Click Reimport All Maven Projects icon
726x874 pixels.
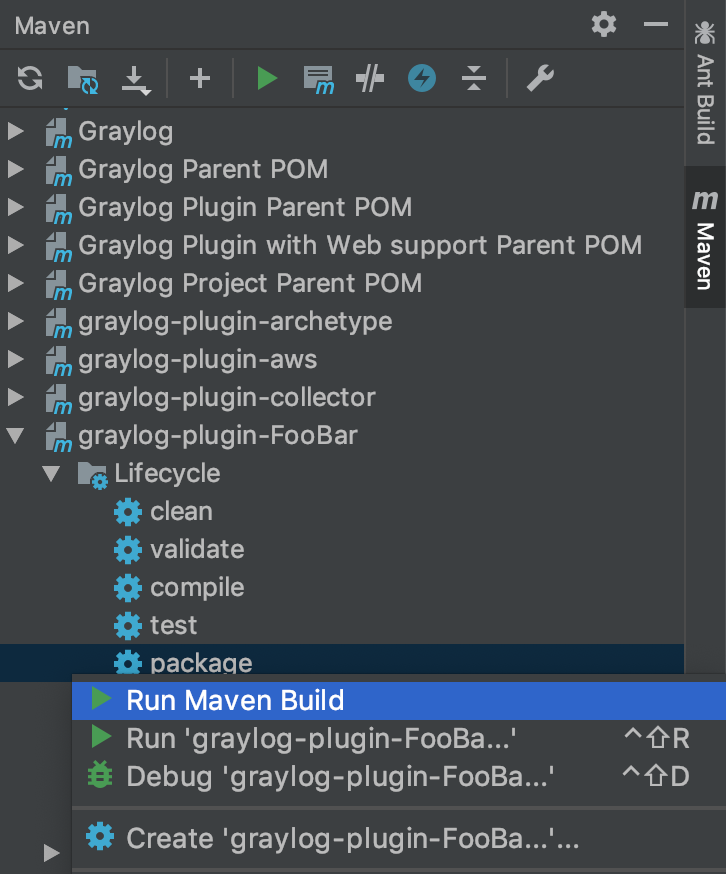[x=30, y=78]
